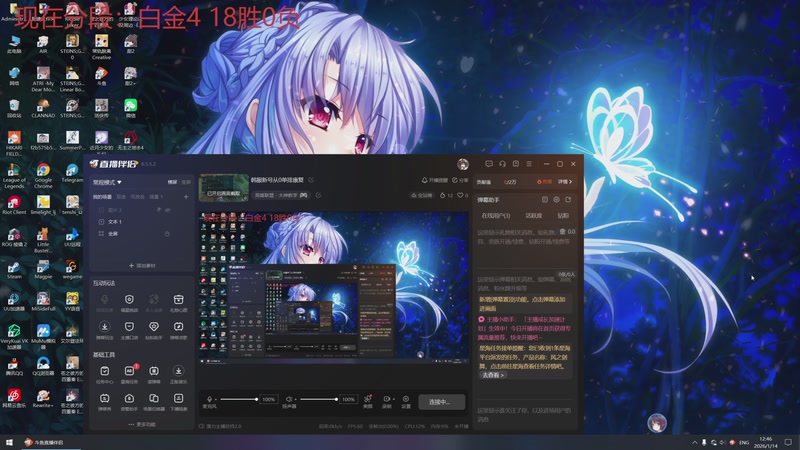Click 添加素材 add source button
This screenshot has width=800, height=450.
(142, 265)
